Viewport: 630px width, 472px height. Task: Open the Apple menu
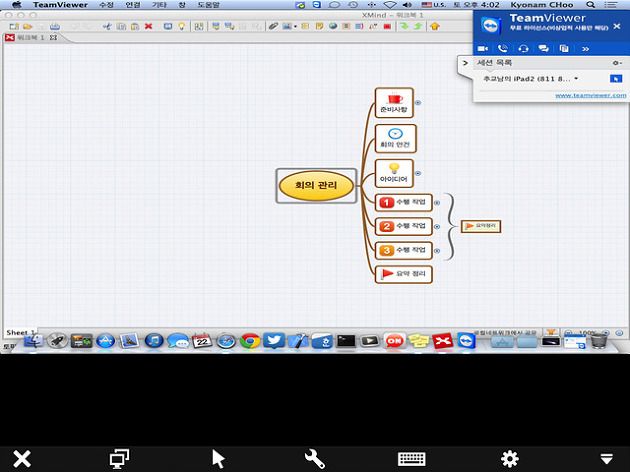point(17,5)
